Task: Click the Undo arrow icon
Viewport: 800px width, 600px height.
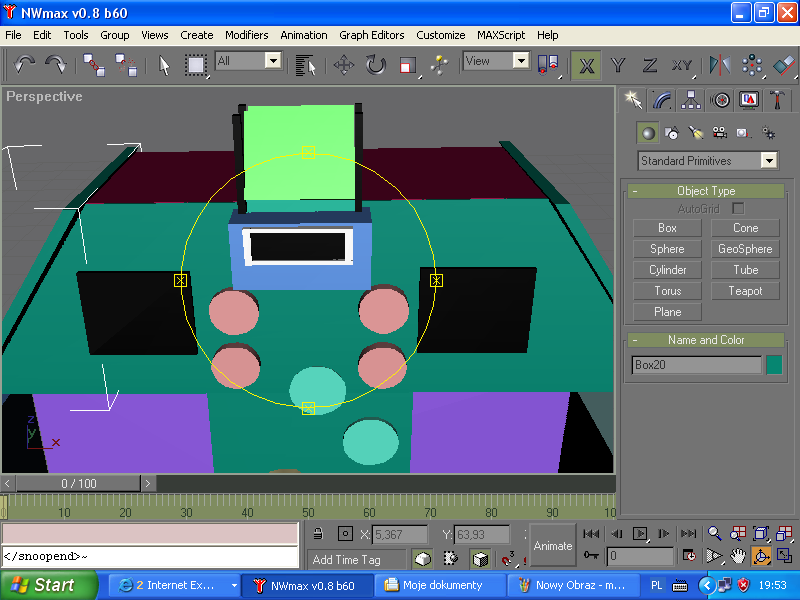Action: [x=25, y=65]
